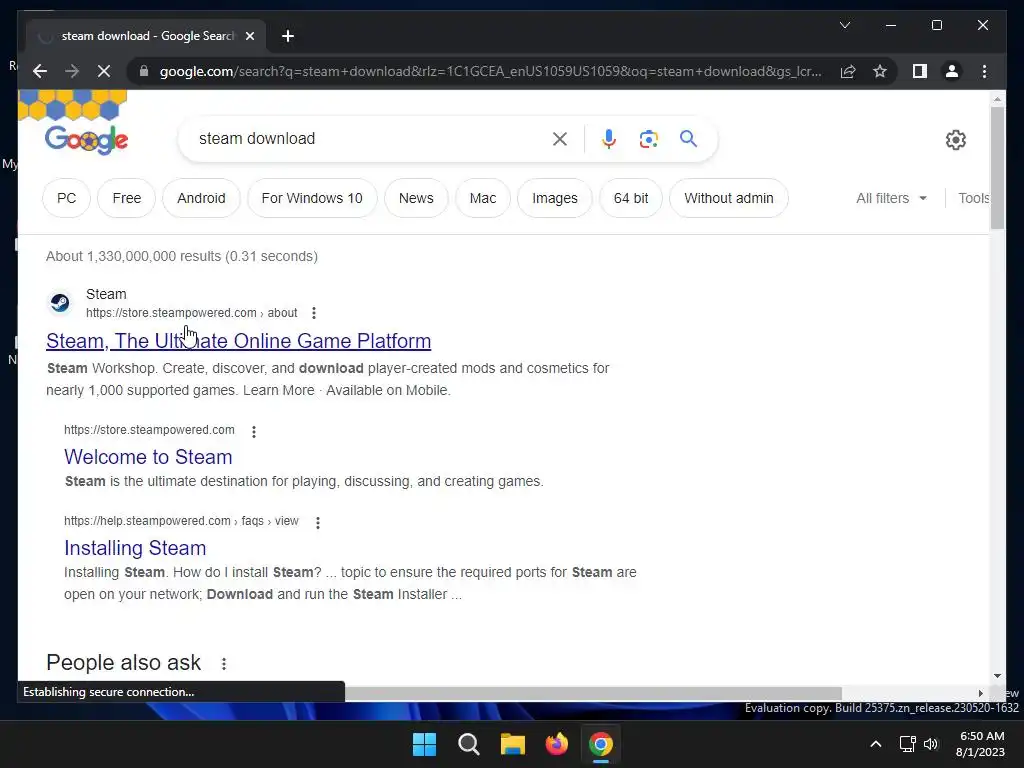Viewport: 1024px width, 768px height.
Task: Open Steam, The Ultimate Online Game Platform link
Action: tap(238, 341)
